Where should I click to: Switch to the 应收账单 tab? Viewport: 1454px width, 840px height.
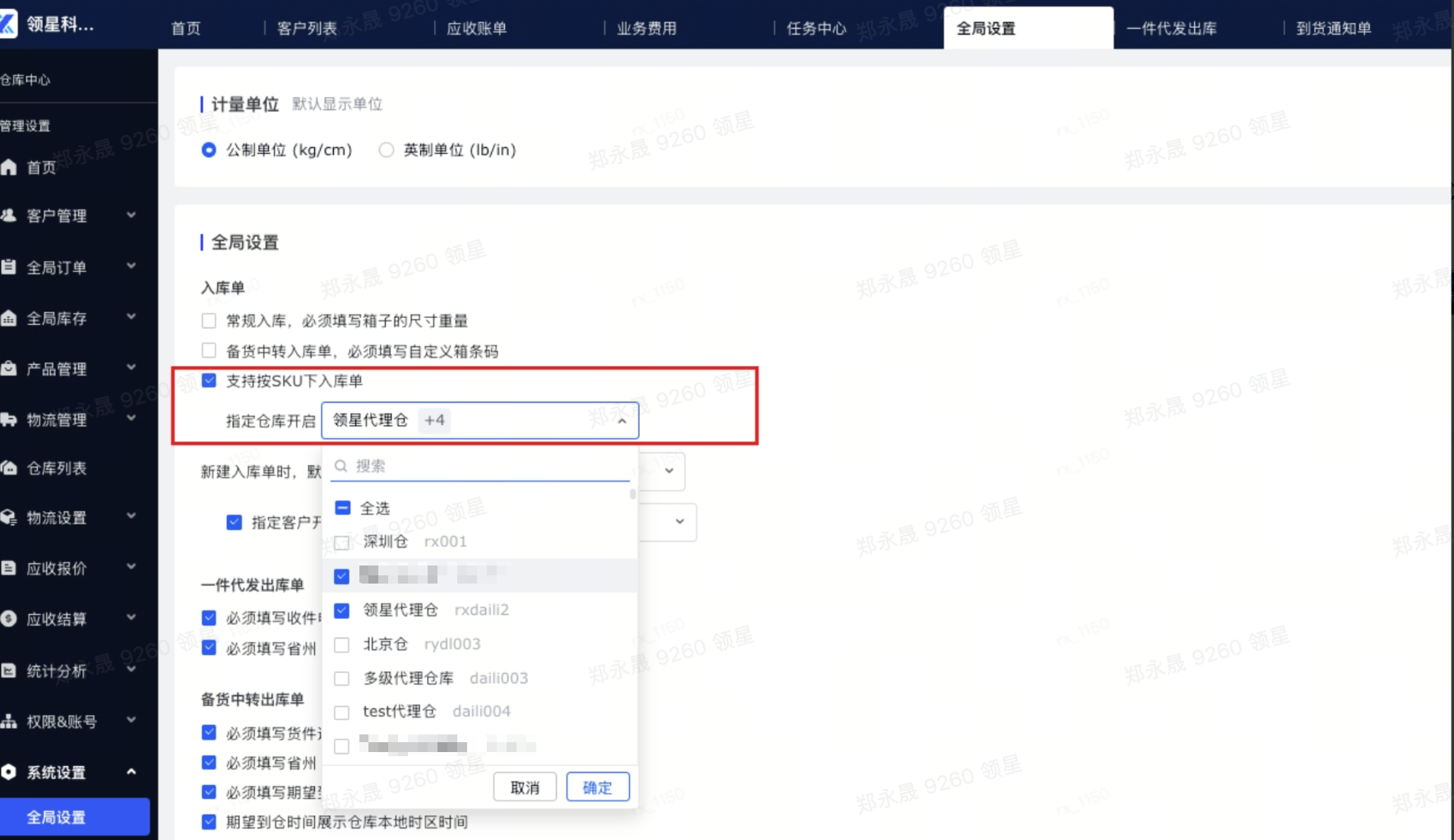[476, 28]
